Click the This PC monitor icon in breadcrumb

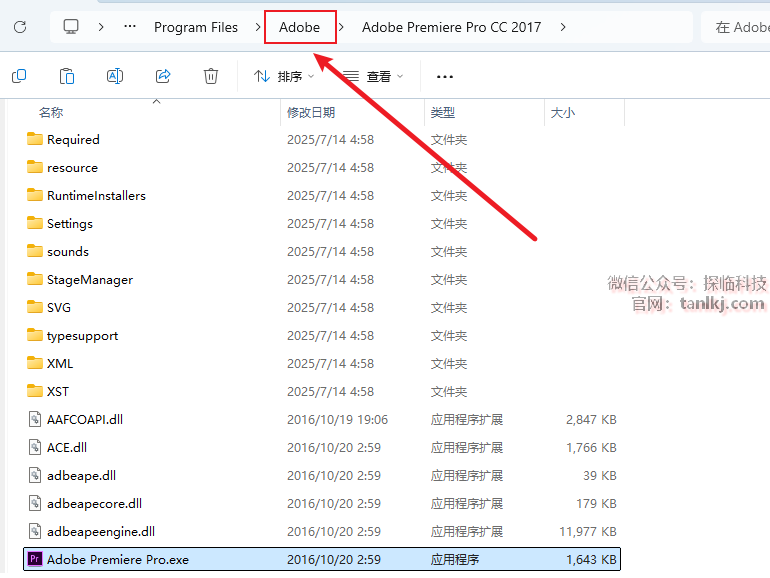pos(71,27)
